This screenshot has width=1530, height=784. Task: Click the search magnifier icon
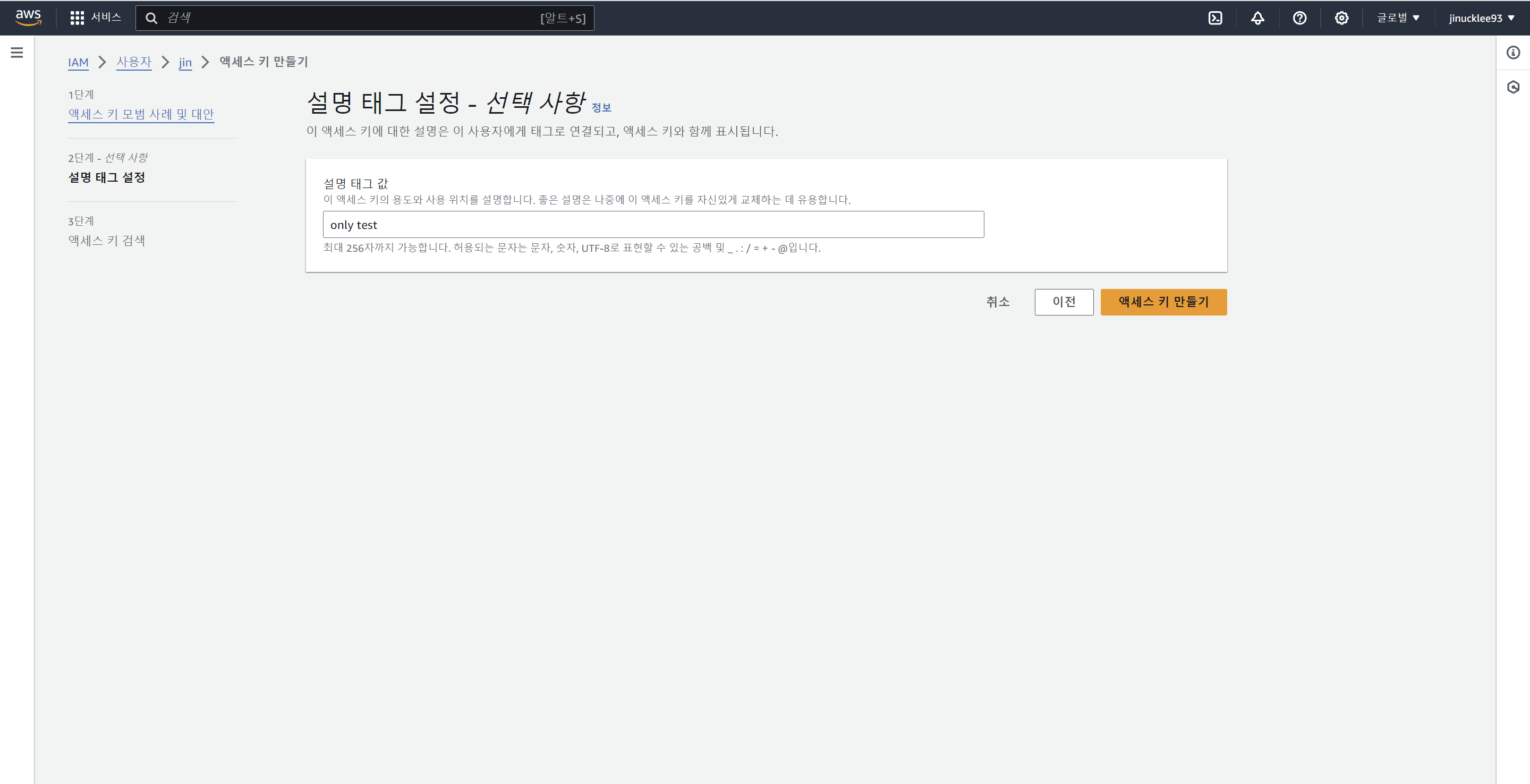[151, 19]
